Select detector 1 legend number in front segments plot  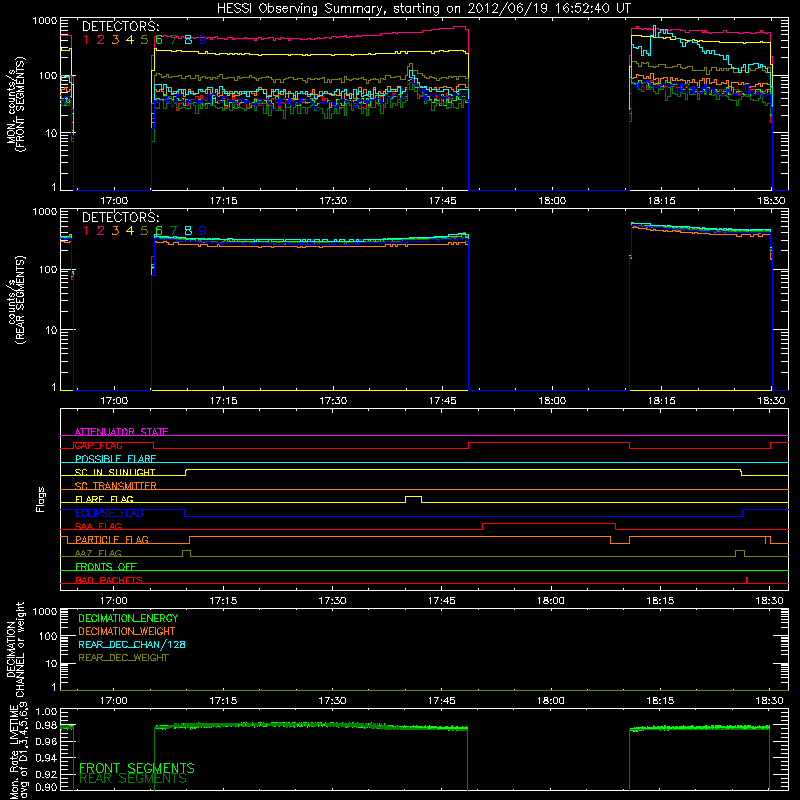[x=86, y=40]
